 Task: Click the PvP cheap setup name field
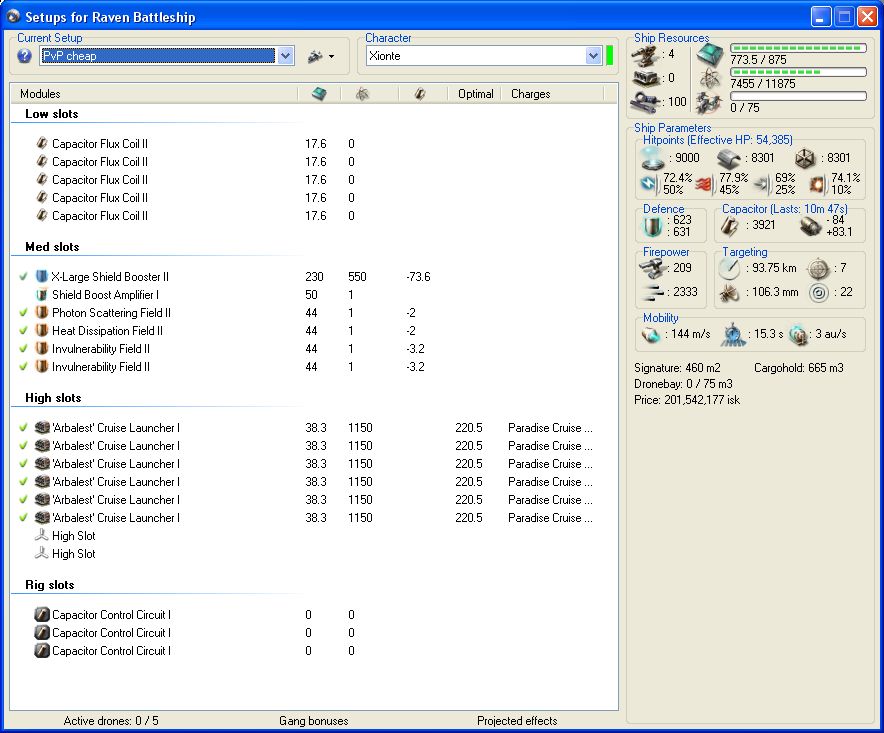click(x=158, y=56)
